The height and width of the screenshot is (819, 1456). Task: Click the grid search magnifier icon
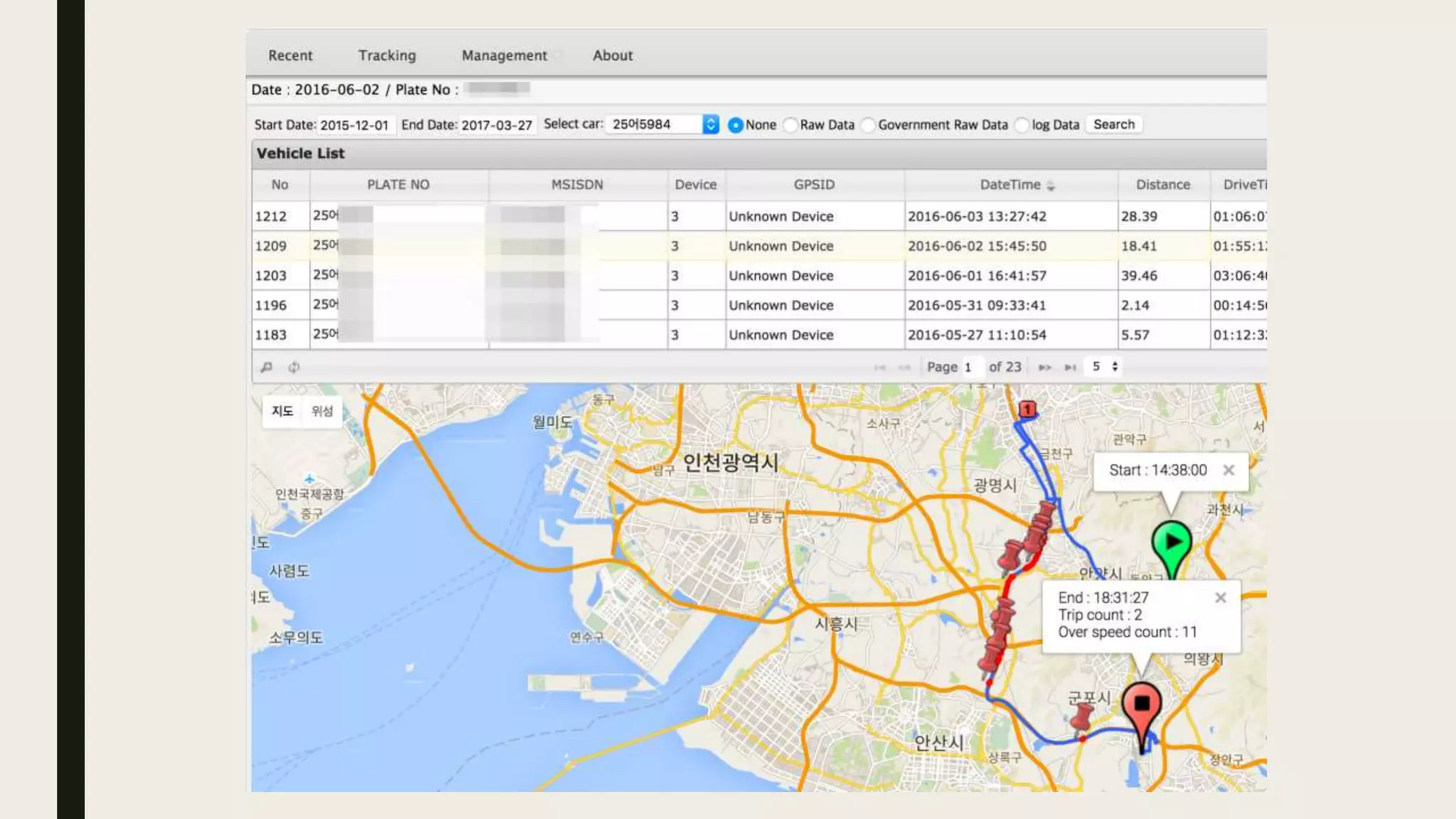pos(267,368)
